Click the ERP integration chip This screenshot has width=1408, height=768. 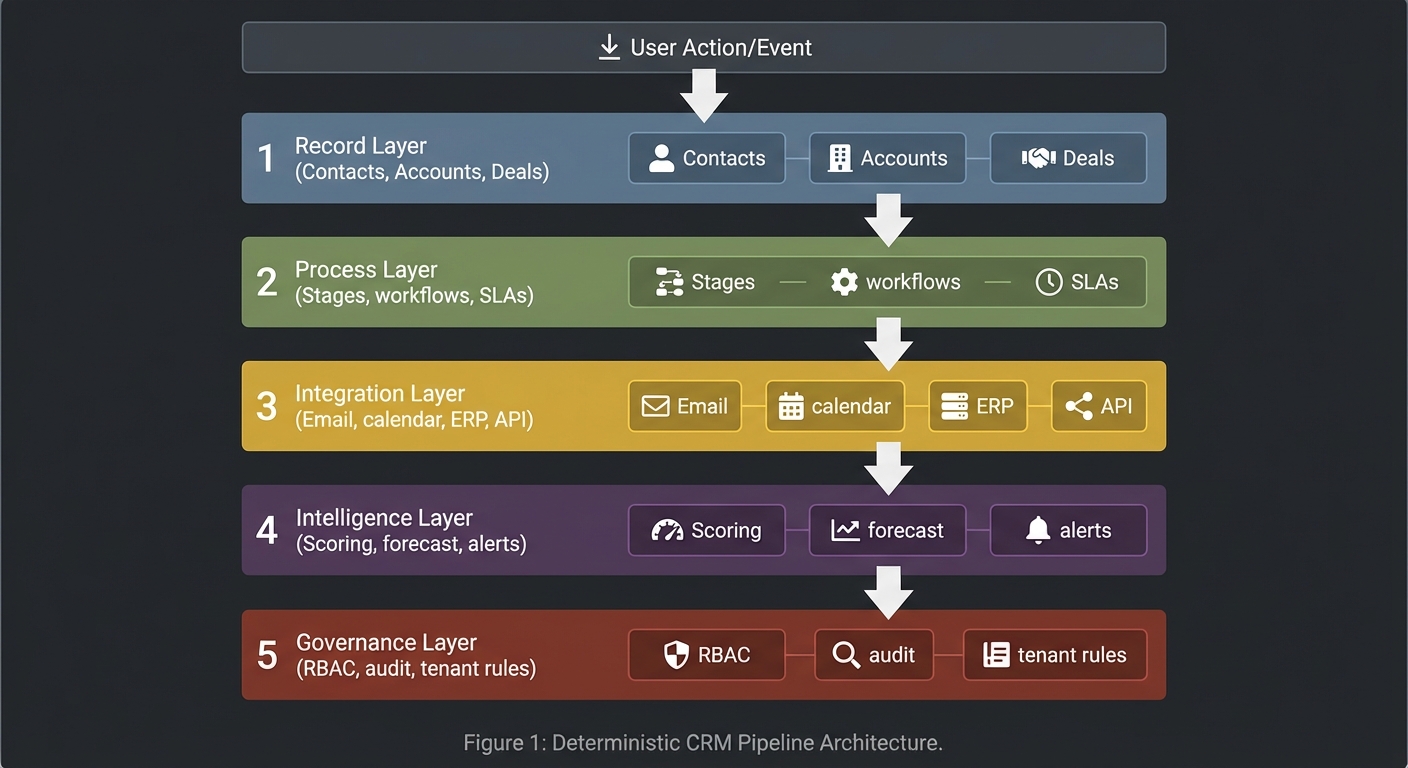tap(978, 406)
